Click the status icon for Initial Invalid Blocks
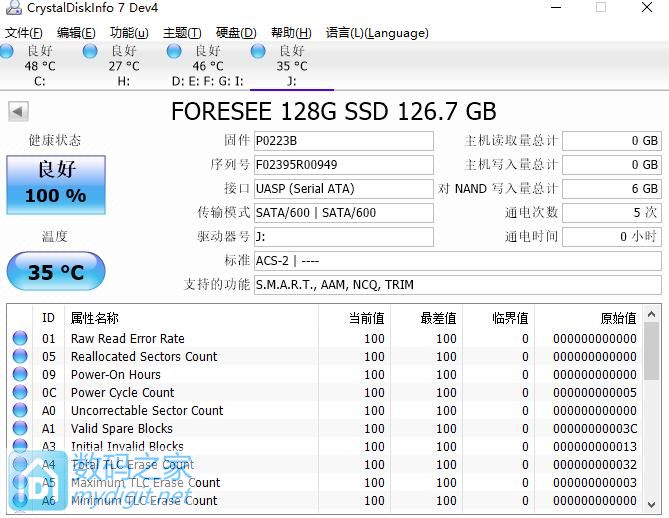Screen dimensions: 669x518 point(20,446)
